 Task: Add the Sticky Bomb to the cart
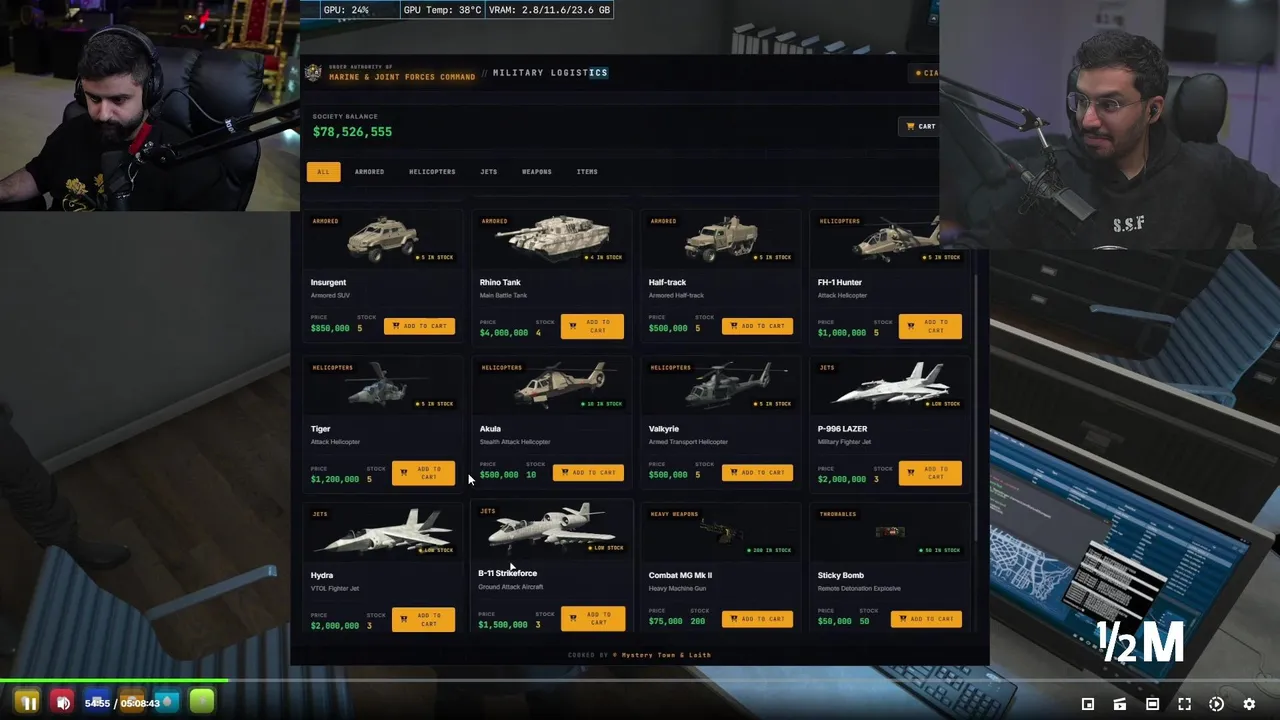coord(926,619)
